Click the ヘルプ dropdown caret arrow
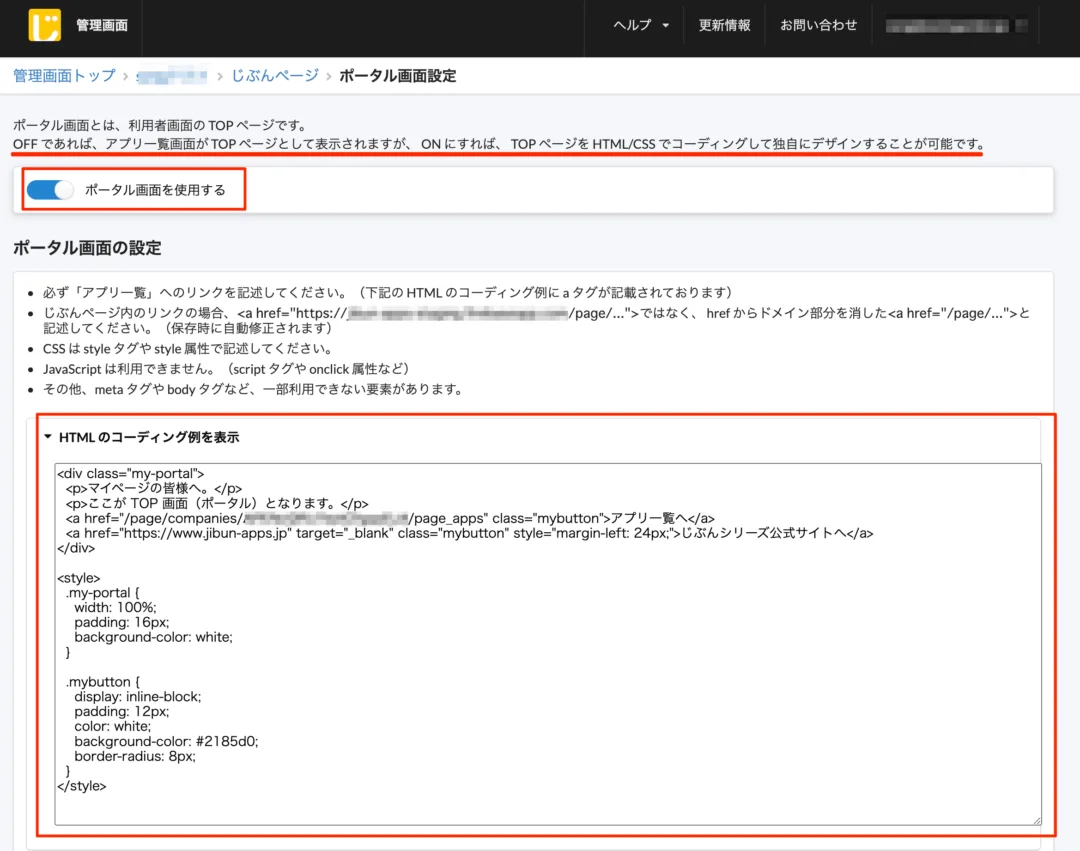The width and height of the screenshot is (1080, 851). point(665,25)
